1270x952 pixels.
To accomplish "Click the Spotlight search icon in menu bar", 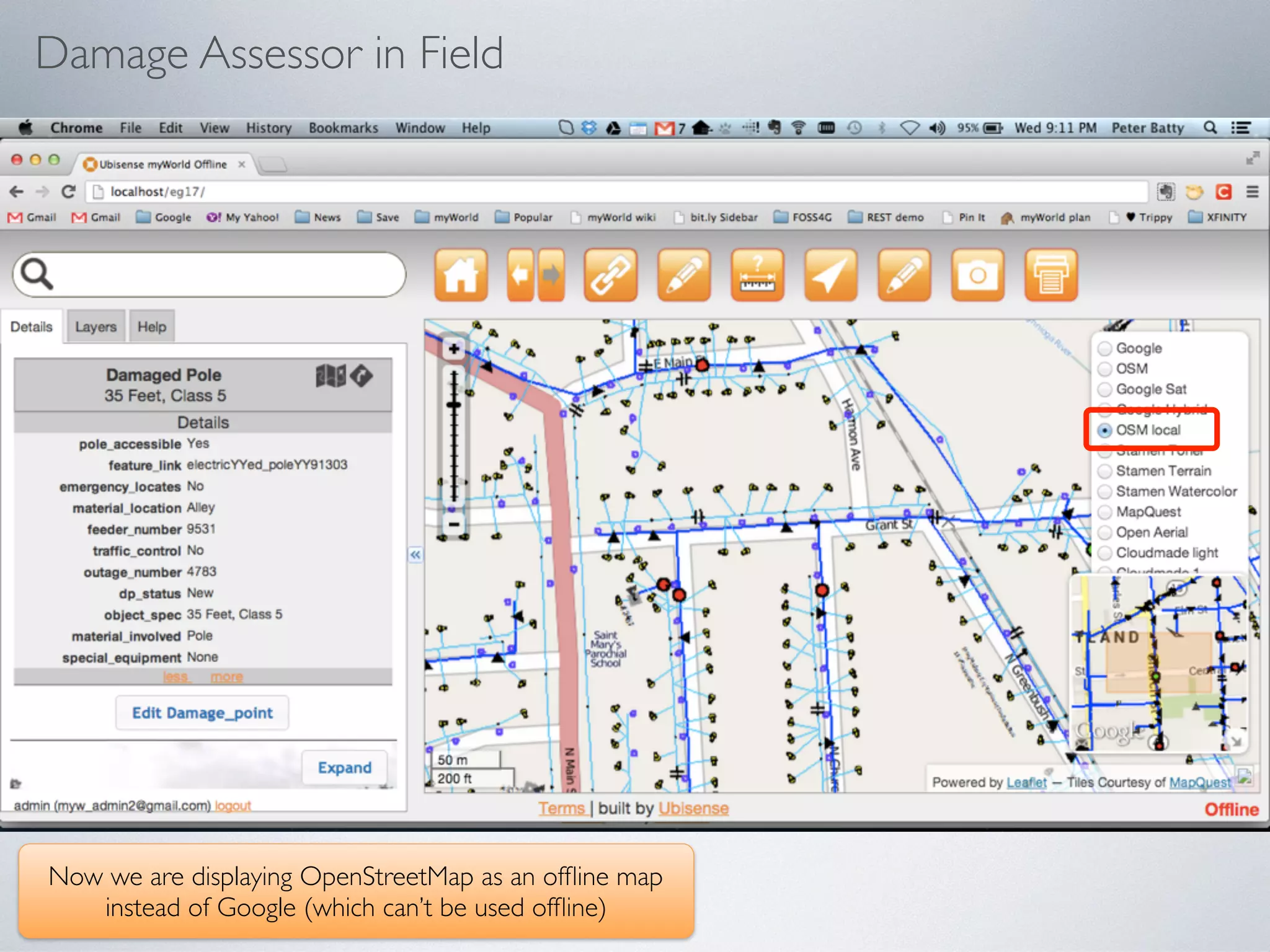I will pos(1210,128).
